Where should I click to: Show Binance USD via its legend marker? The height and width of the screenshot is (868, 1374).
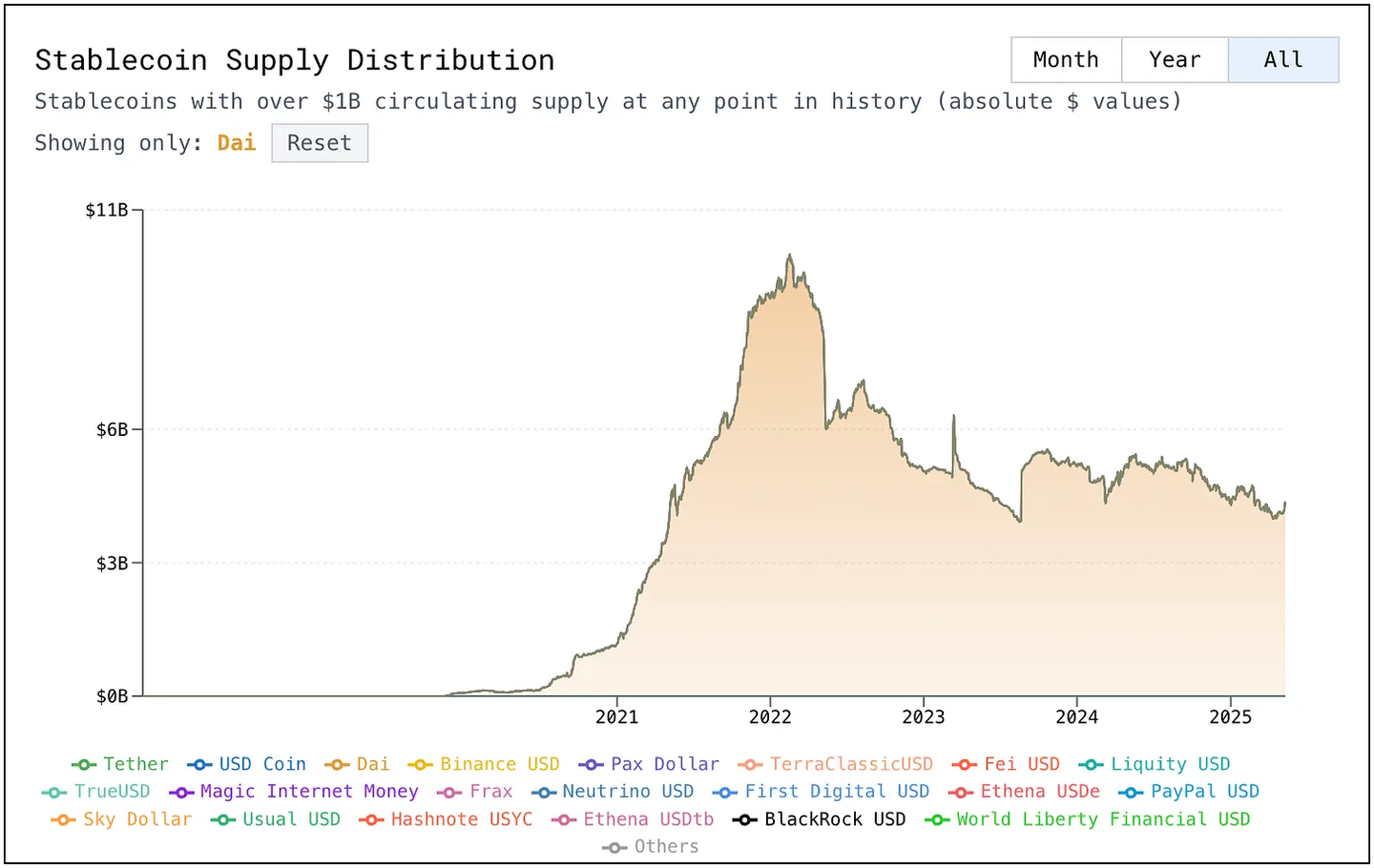pos(421,765)
